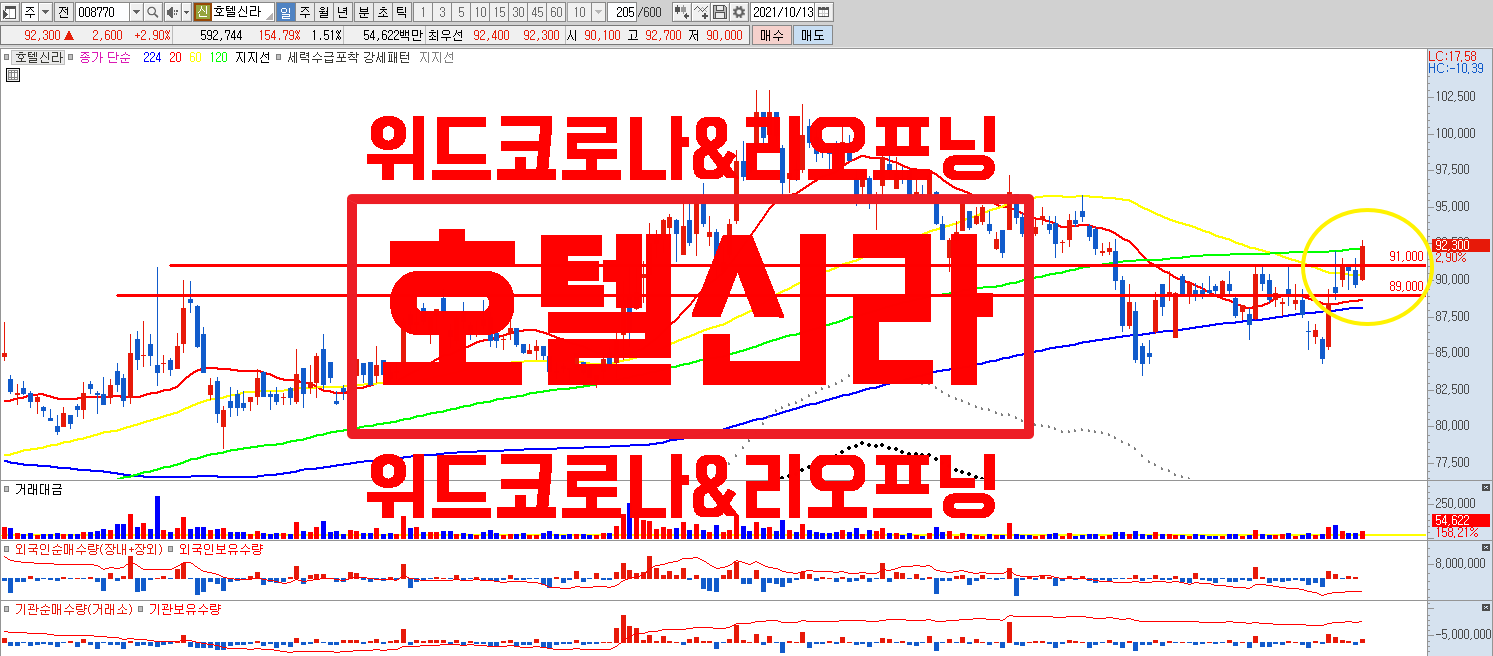Click the 전 button before stock code
The height and width of the screenshot is (656, 1493).
click(63, 12)
